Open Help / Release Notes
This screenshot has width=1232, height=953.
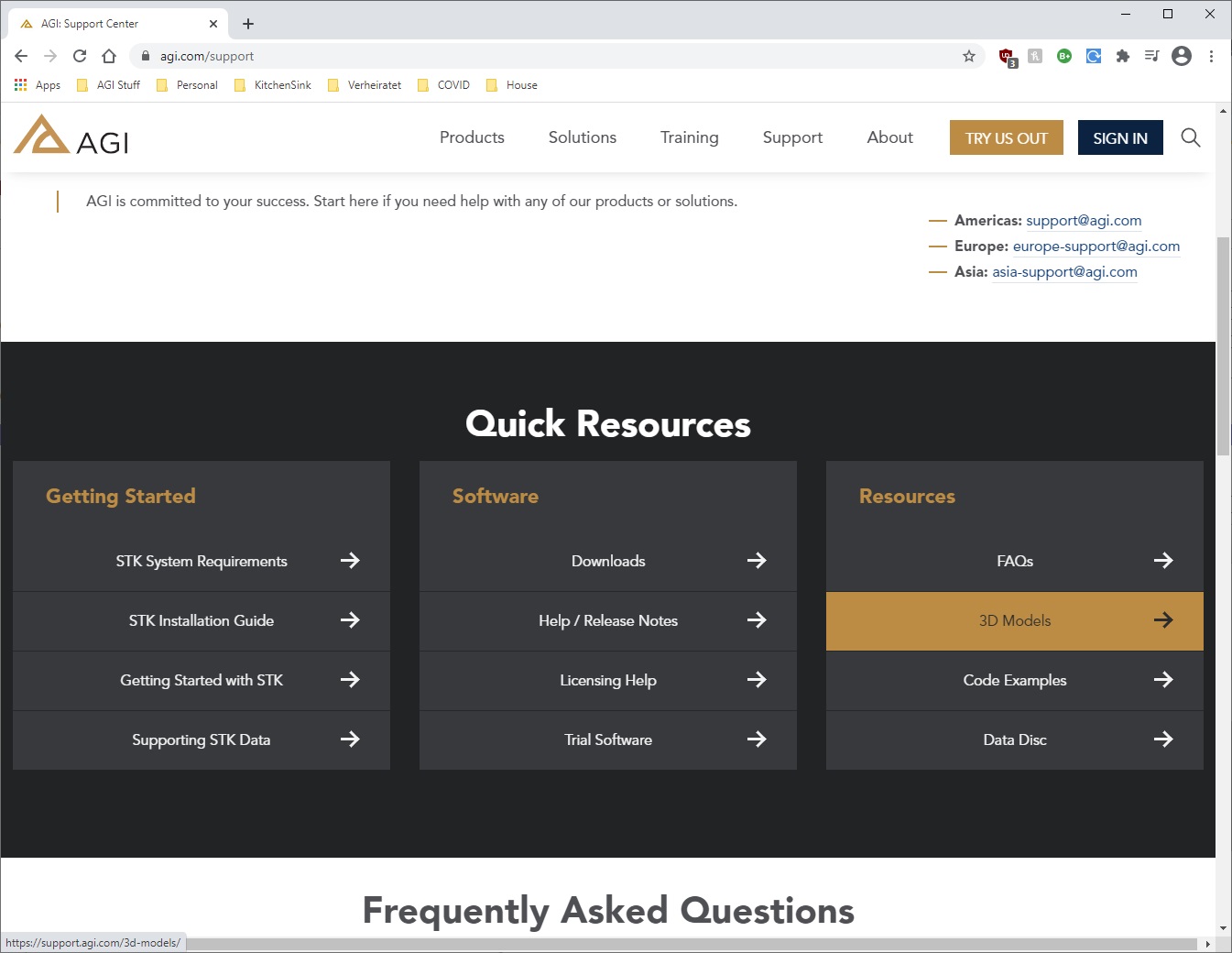click(x=608, y=621)
